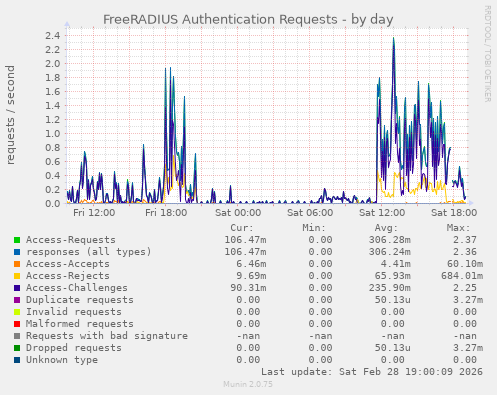
Task: Click the 2.4 y-axis tick label
Action: click(x=53, y=35)
